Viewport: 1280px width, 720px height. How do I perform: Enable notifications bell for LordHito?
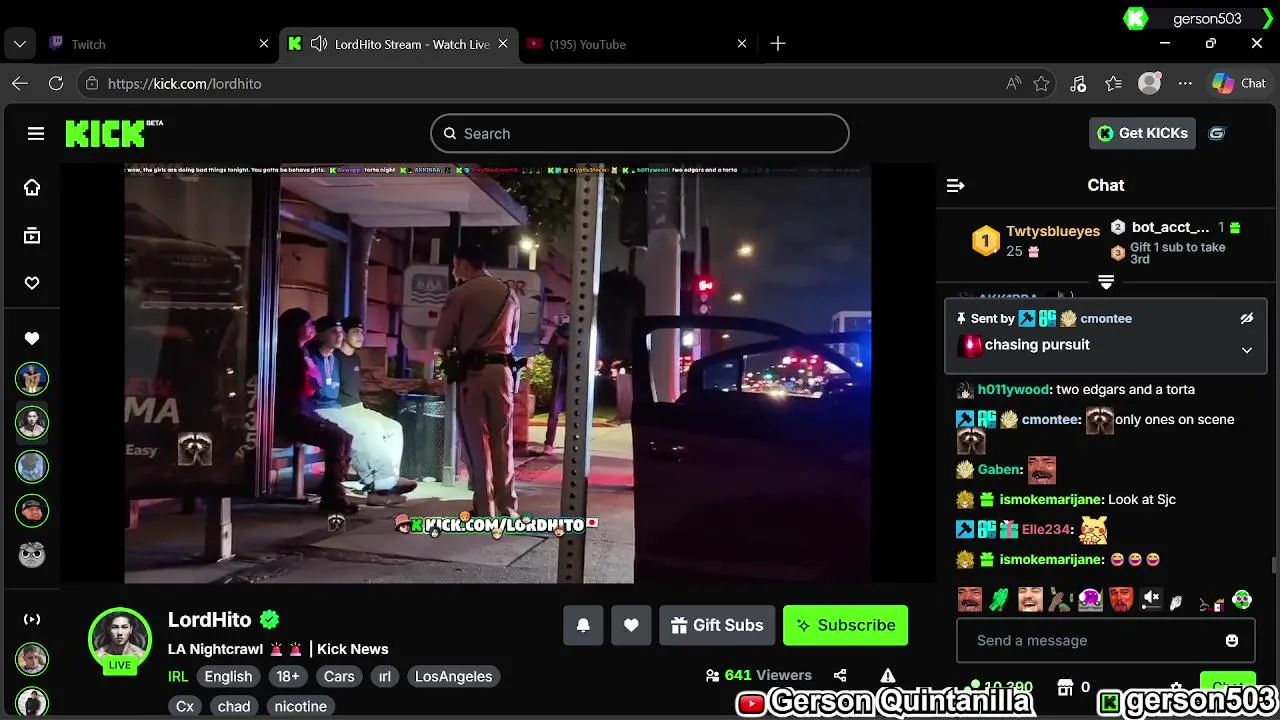click(x=583, y=625)
